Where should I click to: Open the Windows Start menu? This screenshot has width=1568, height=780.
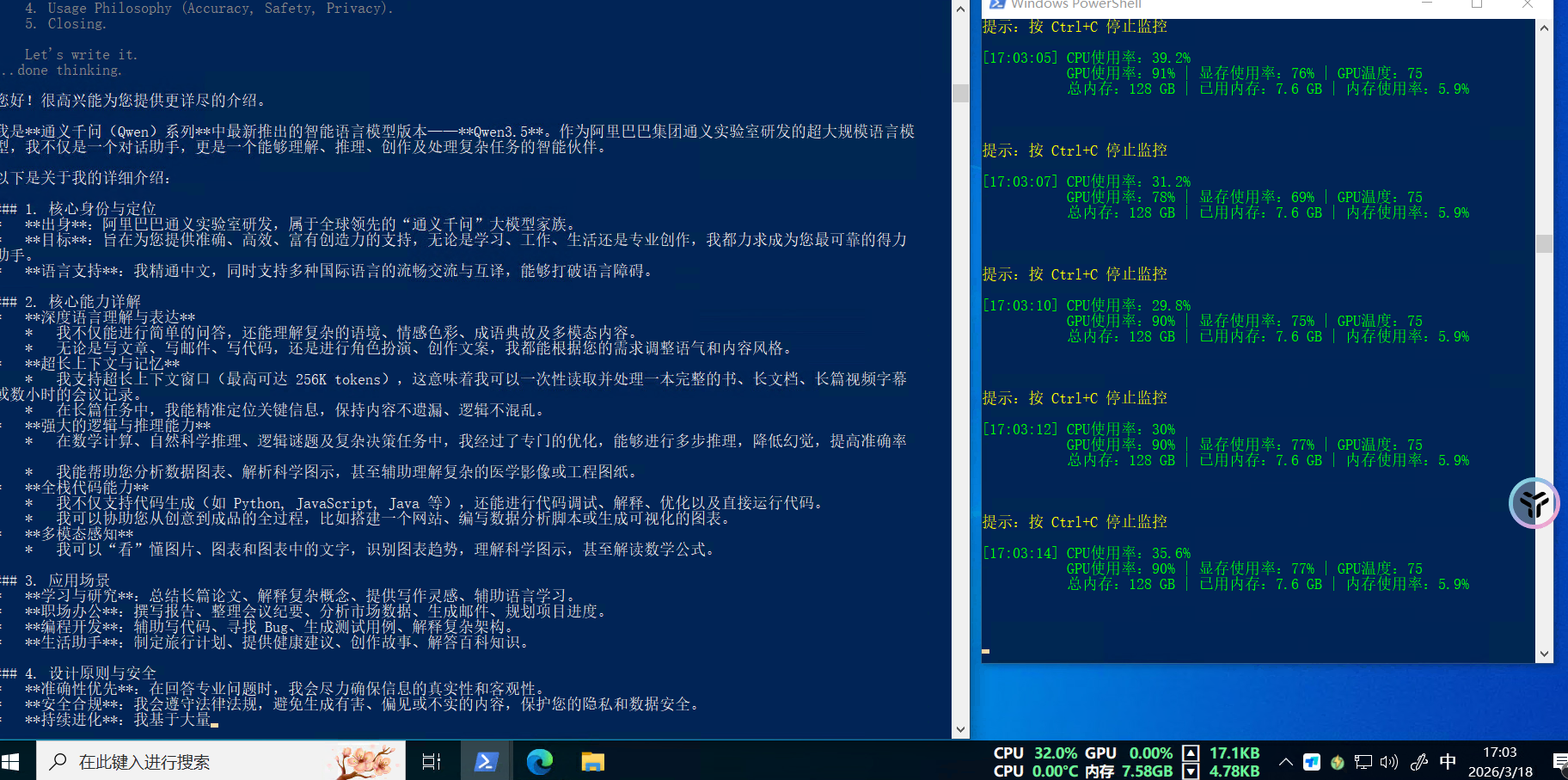coord(10,761)
